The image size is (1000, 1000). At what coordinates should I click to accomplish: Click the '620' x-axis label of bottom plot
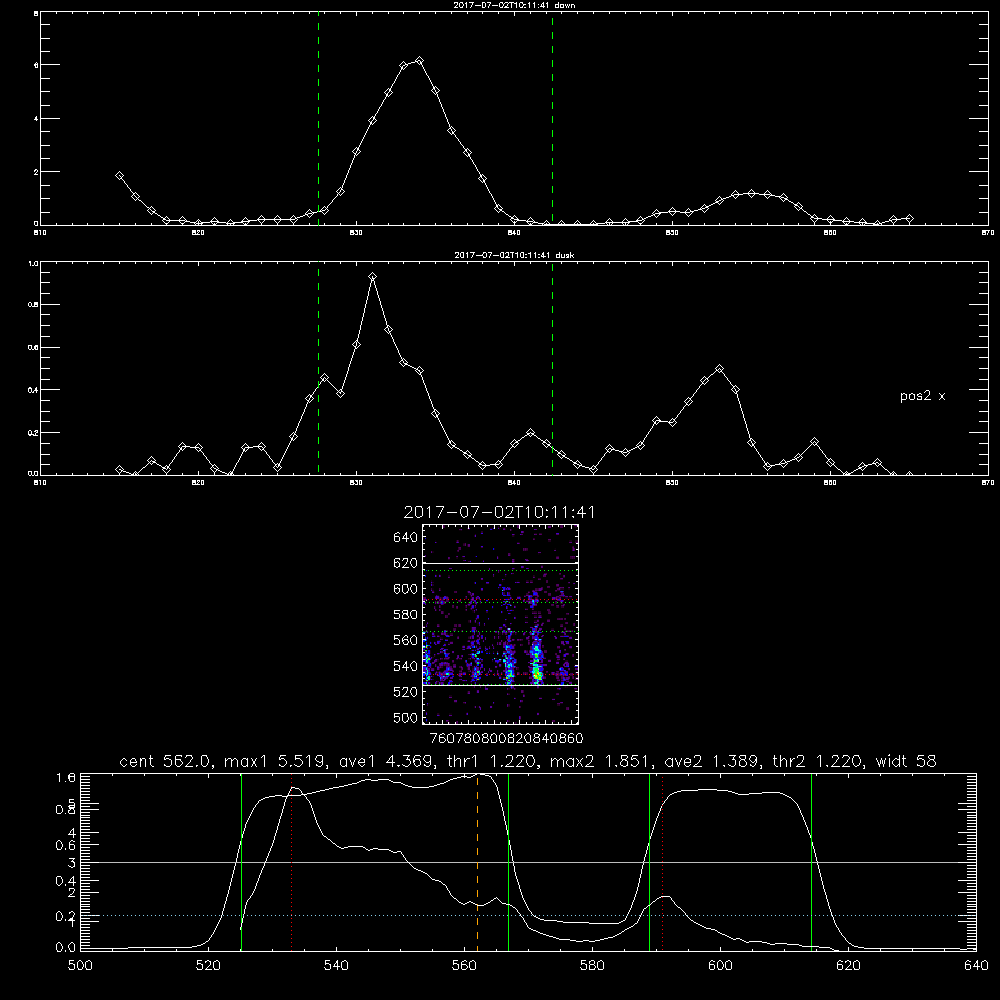tap(849, 966)
